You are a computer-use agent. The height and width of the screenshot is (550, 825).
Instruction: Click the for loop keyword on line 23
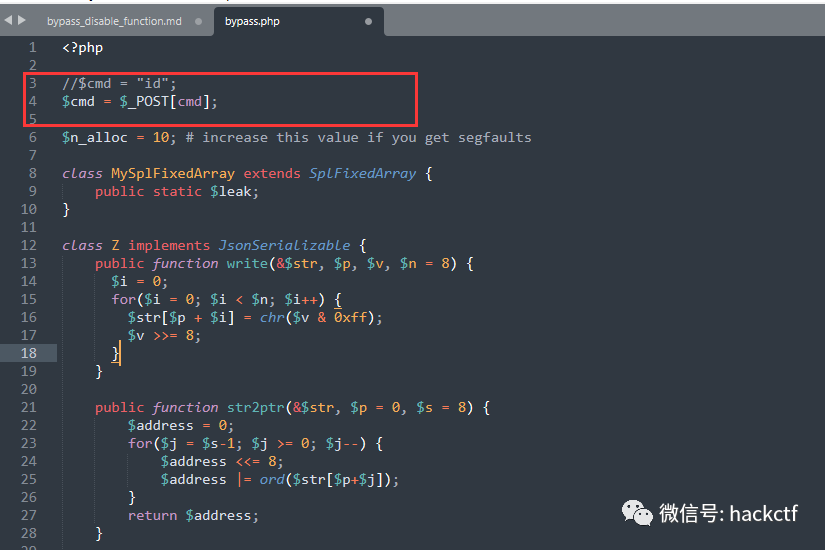pos(140,444)
